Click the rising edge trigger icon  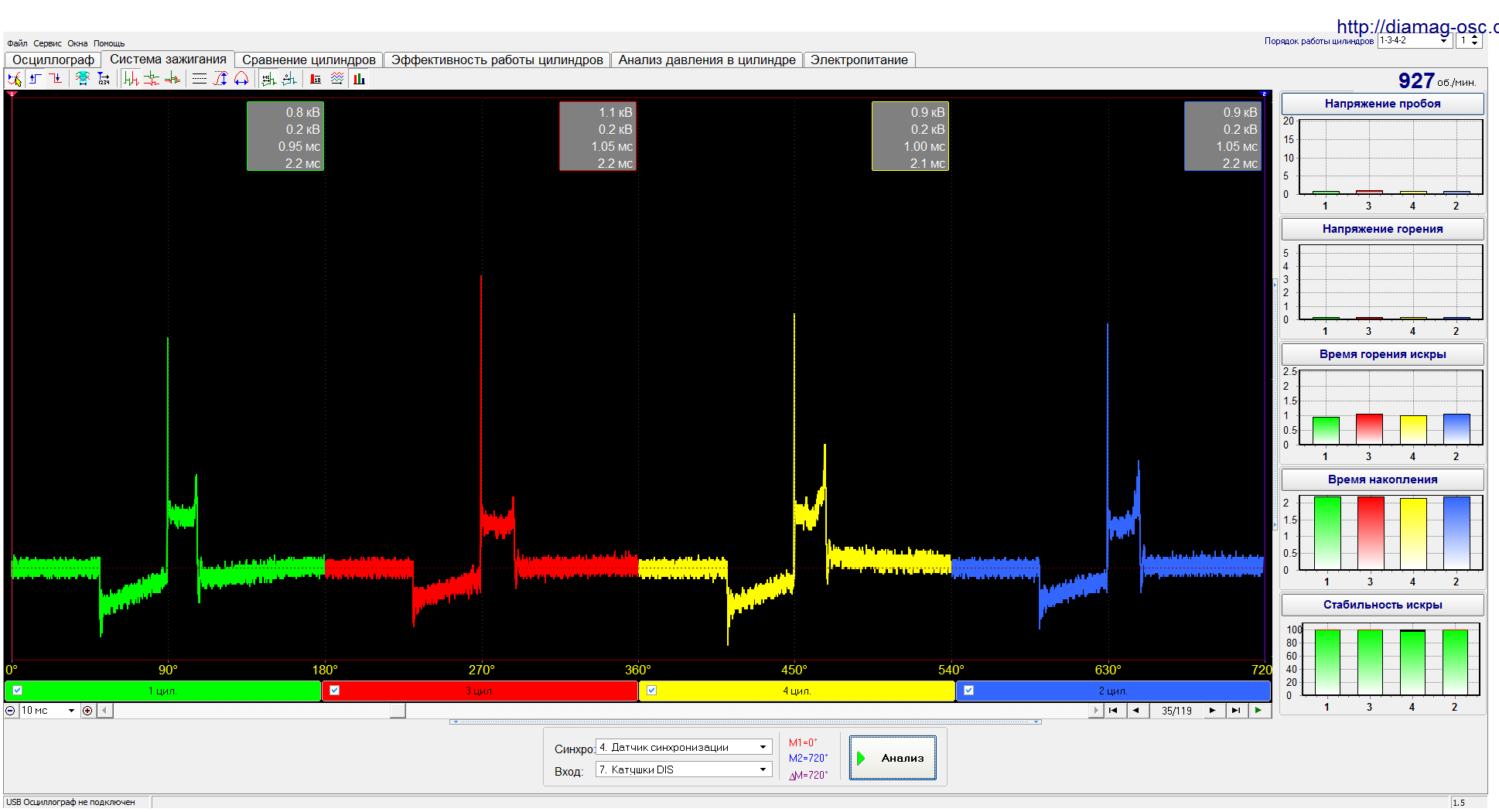(36, 79)
